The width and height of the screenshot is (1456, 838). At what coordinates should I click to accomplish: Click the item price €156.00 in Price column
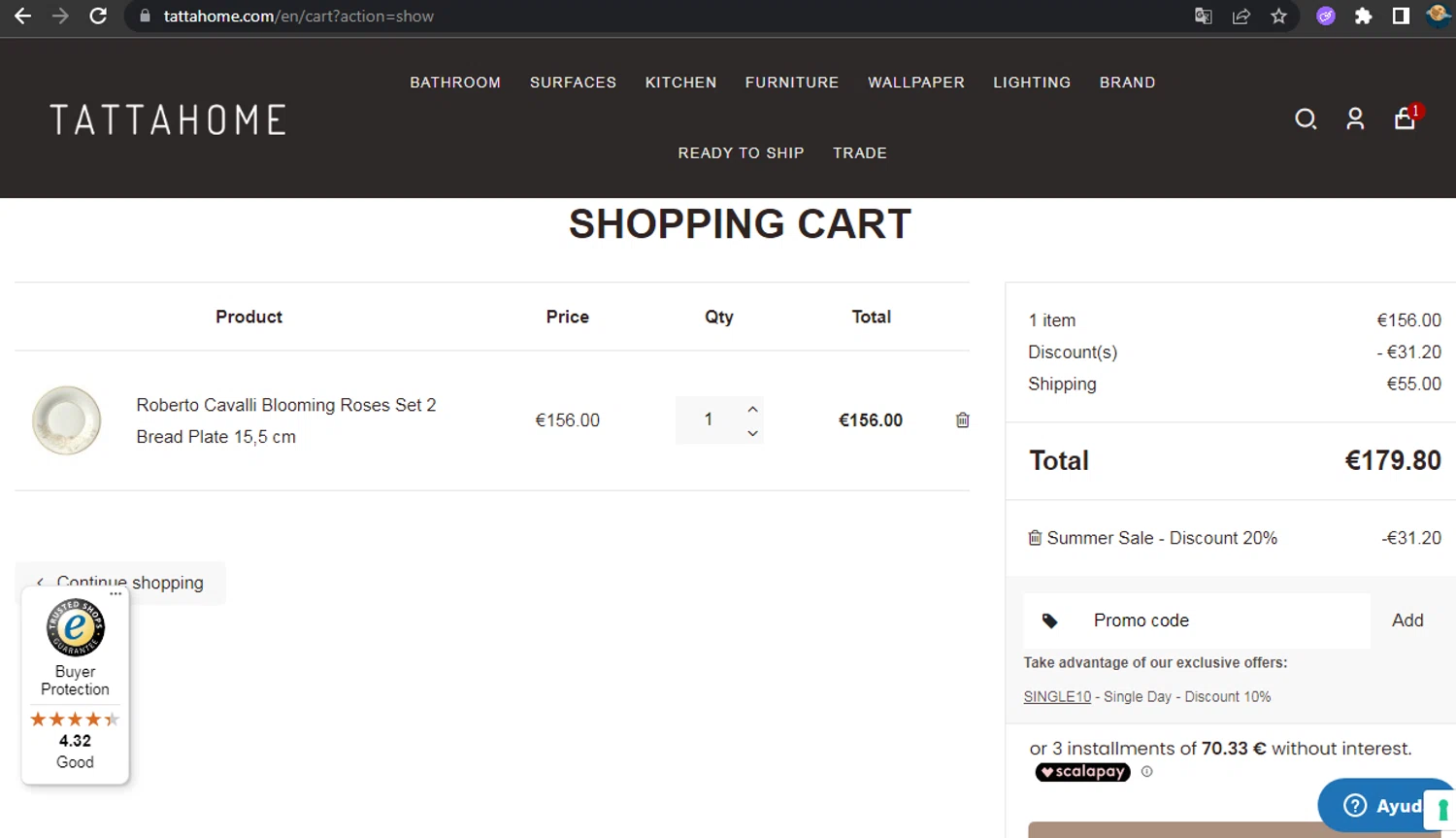(568, 420)
